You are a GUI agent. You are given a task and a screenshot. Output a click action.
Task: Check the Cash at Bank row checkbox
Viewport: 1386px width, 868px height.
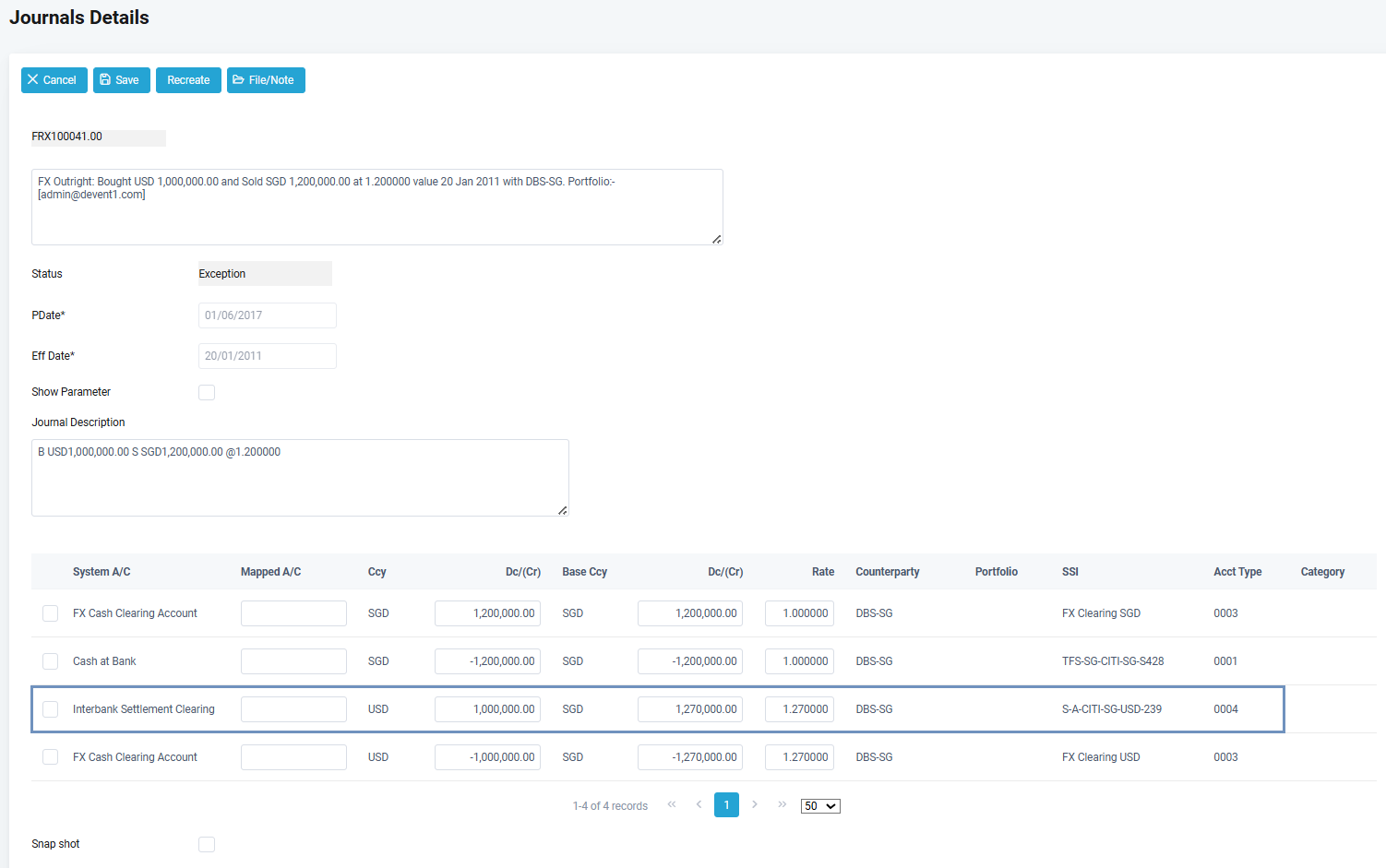pyautogui.click(x=51, y=661)
